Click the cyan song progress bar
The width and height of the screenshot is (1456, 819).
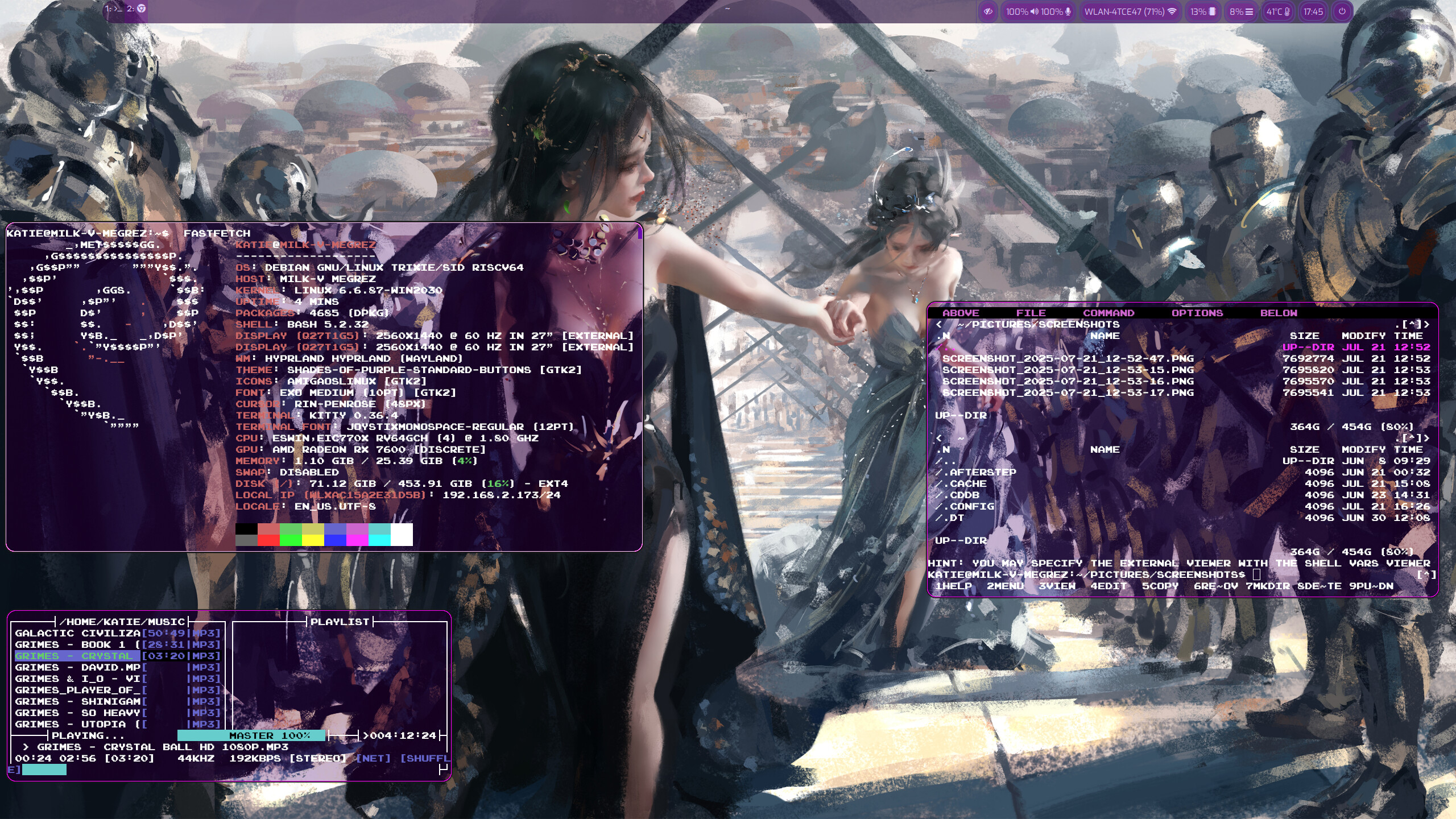tap(44, 770)
